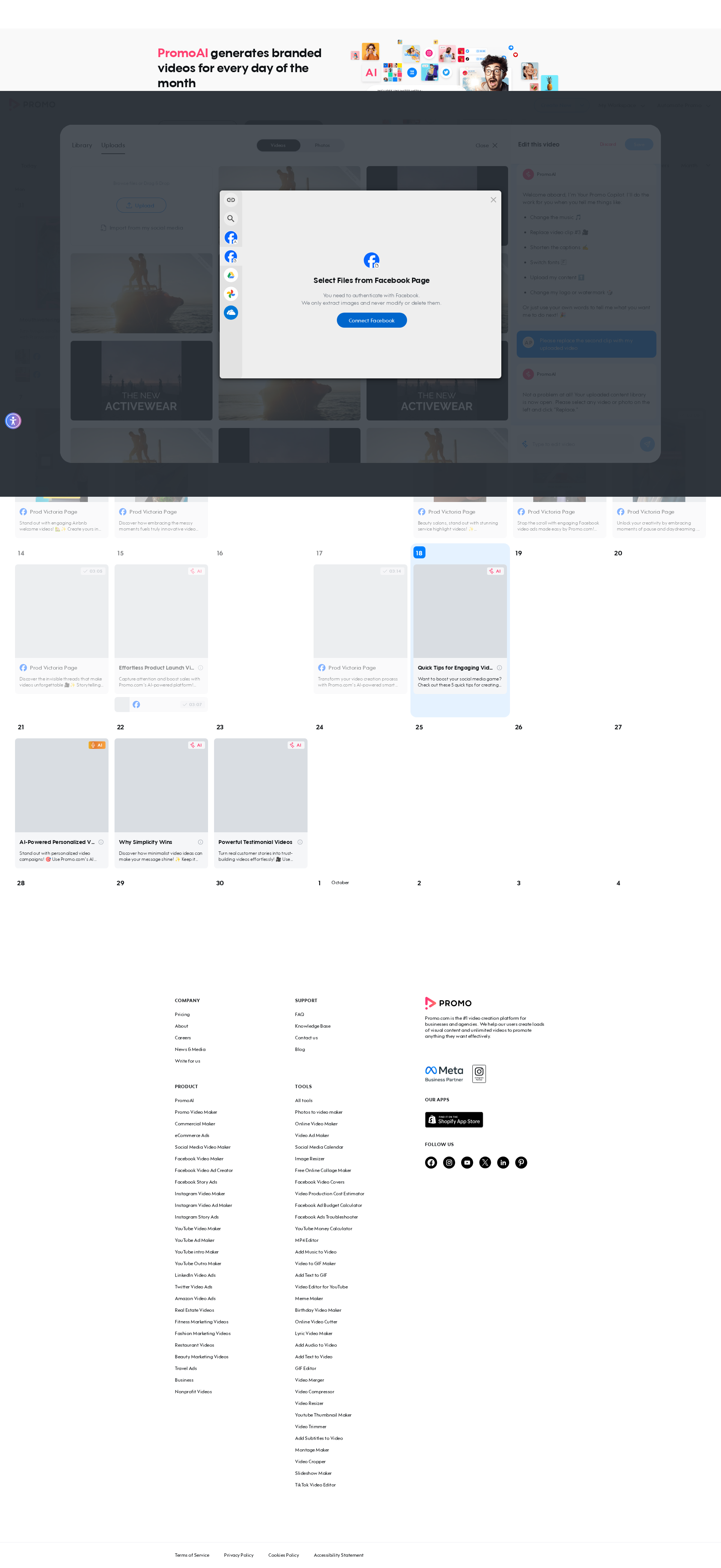Open the Image Resizer tool link

[x=310, y=1159]
